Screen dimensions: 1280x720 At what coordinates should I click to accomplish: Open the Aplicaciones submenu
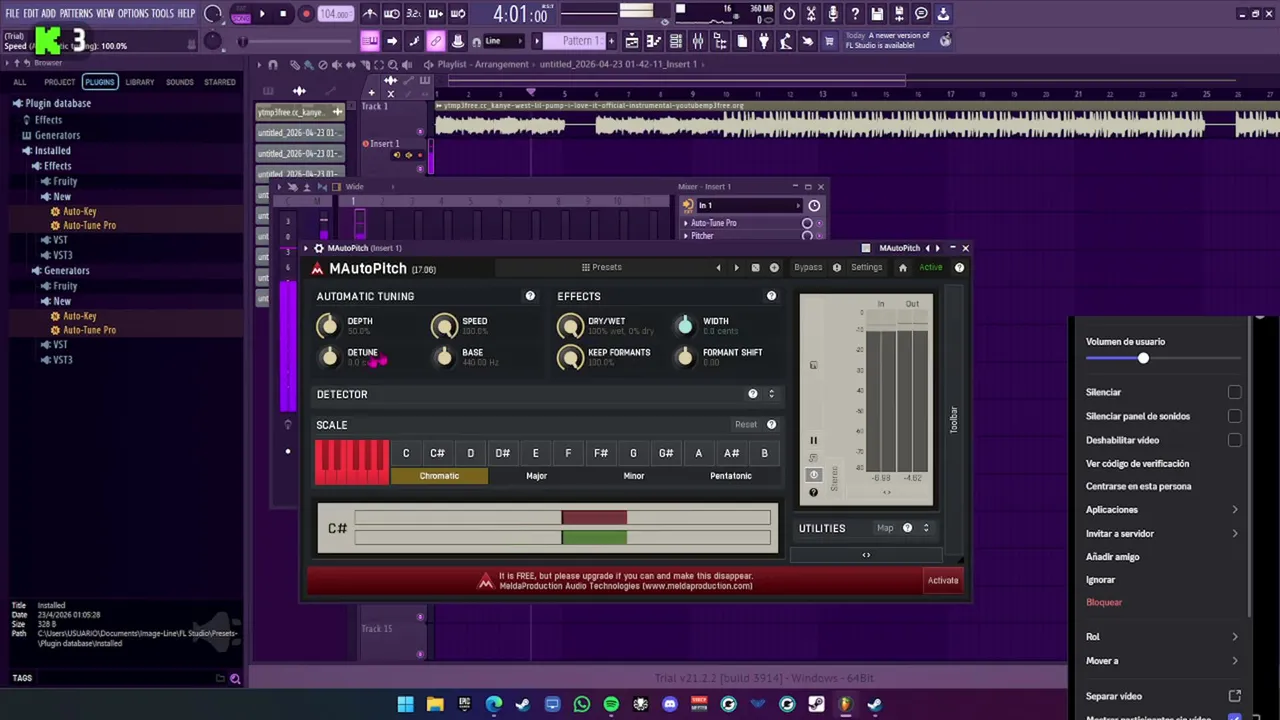click(x=1162, y=510)
